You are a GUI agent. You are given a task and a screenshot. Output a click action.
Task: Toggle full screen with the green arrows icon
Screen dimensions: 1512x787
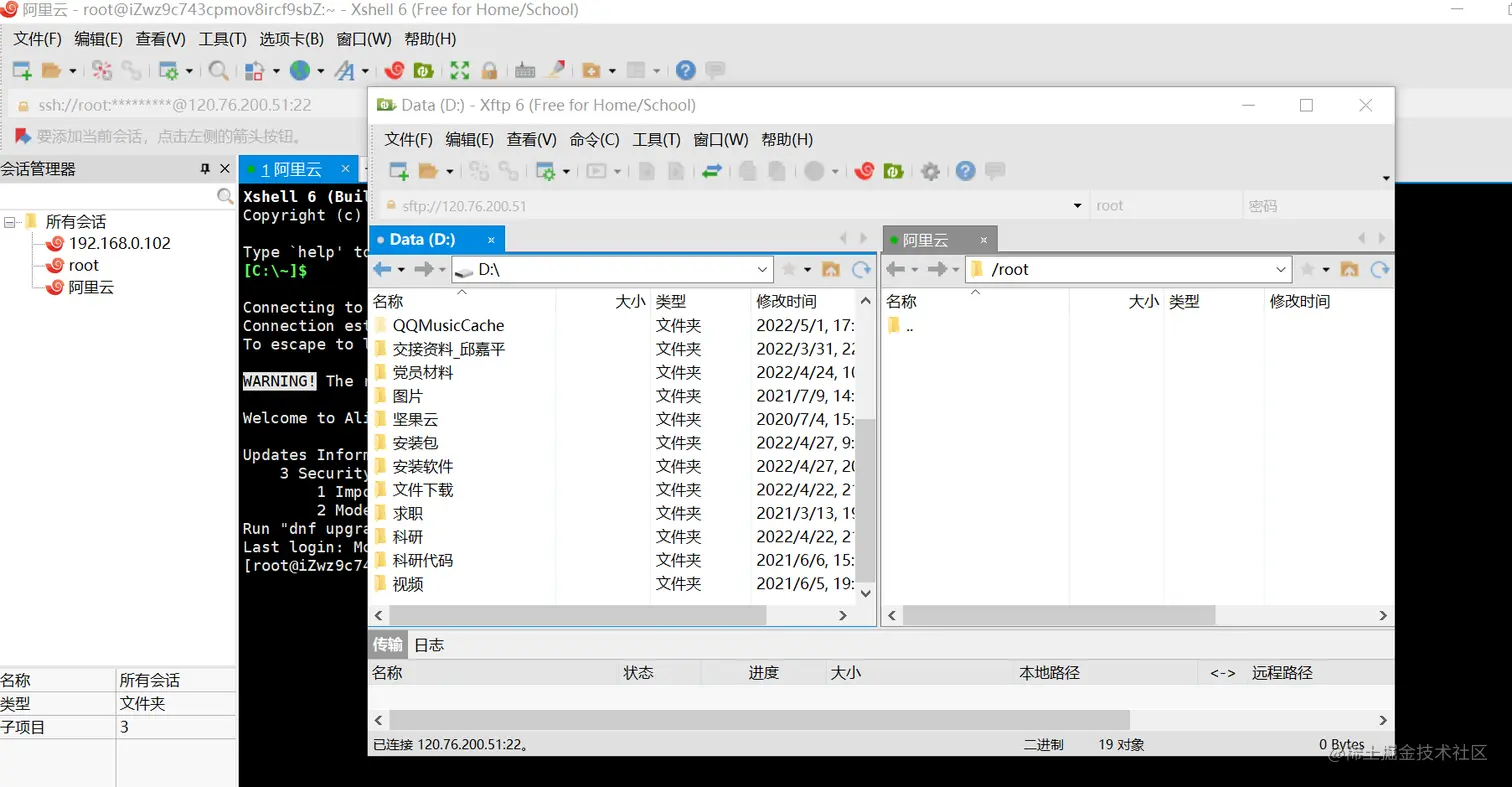pos(461,70)
